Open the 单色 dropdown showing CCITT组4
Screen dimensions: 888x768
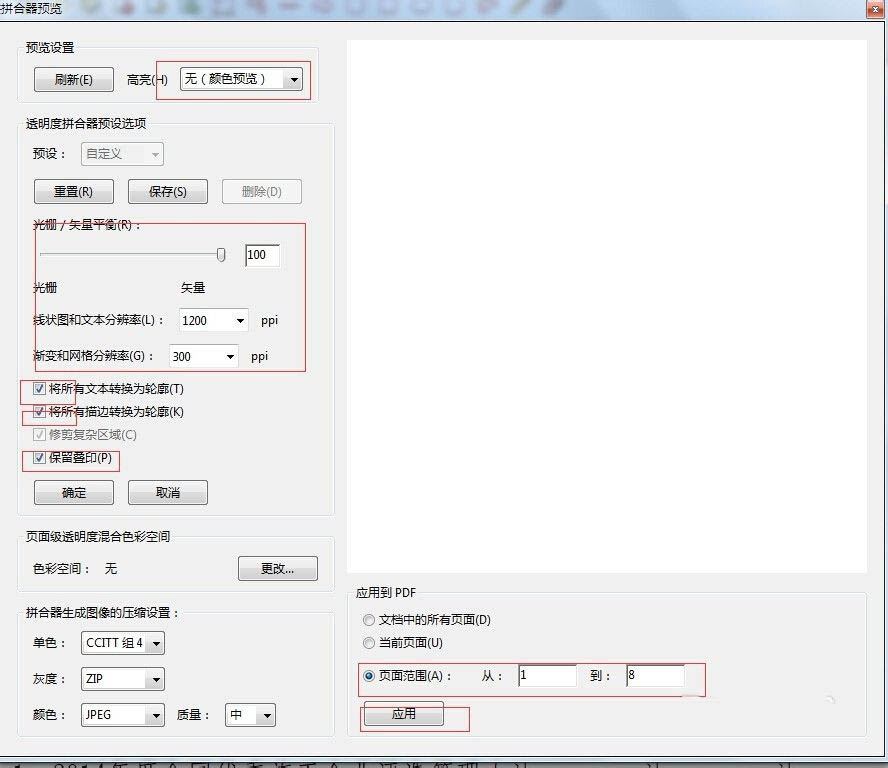tap(122, 643)
